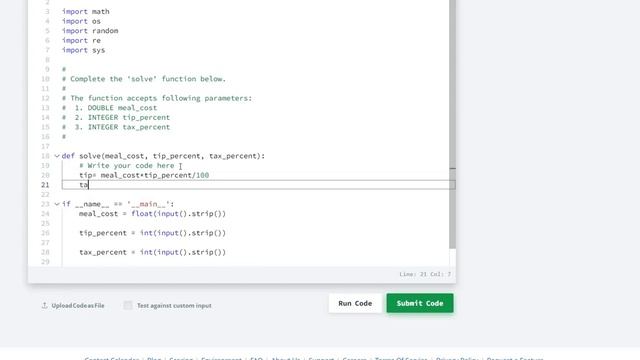The width and height of the screenshot is (640, 360).
Task: Collapse the if __name__ block fold arrow
Action: pyautogui.click(x=57, y=204)
